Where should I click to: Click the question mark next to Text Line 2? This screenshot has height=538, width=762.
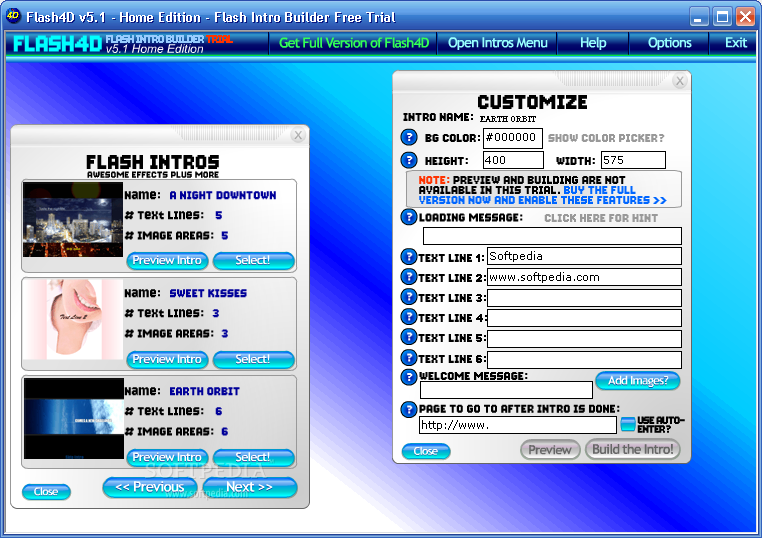coord(409,277)
